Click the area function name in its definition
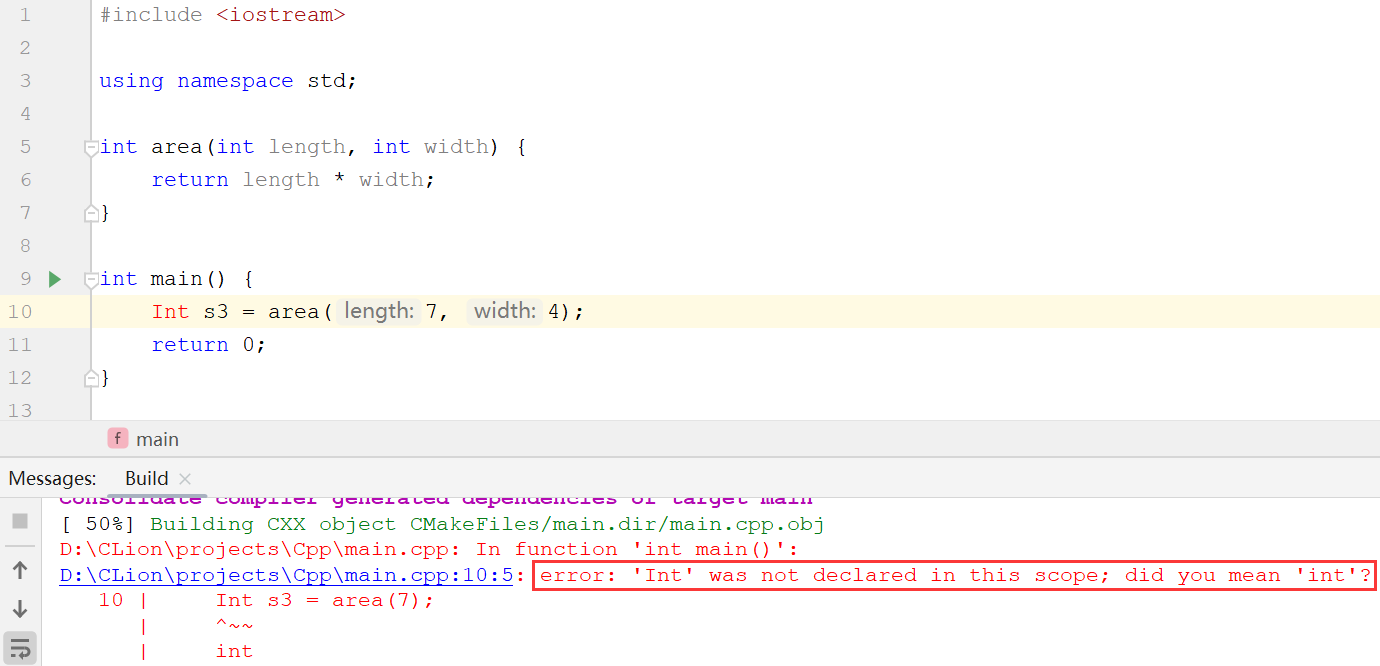The image size is (1380, 666). coord(177,147)
